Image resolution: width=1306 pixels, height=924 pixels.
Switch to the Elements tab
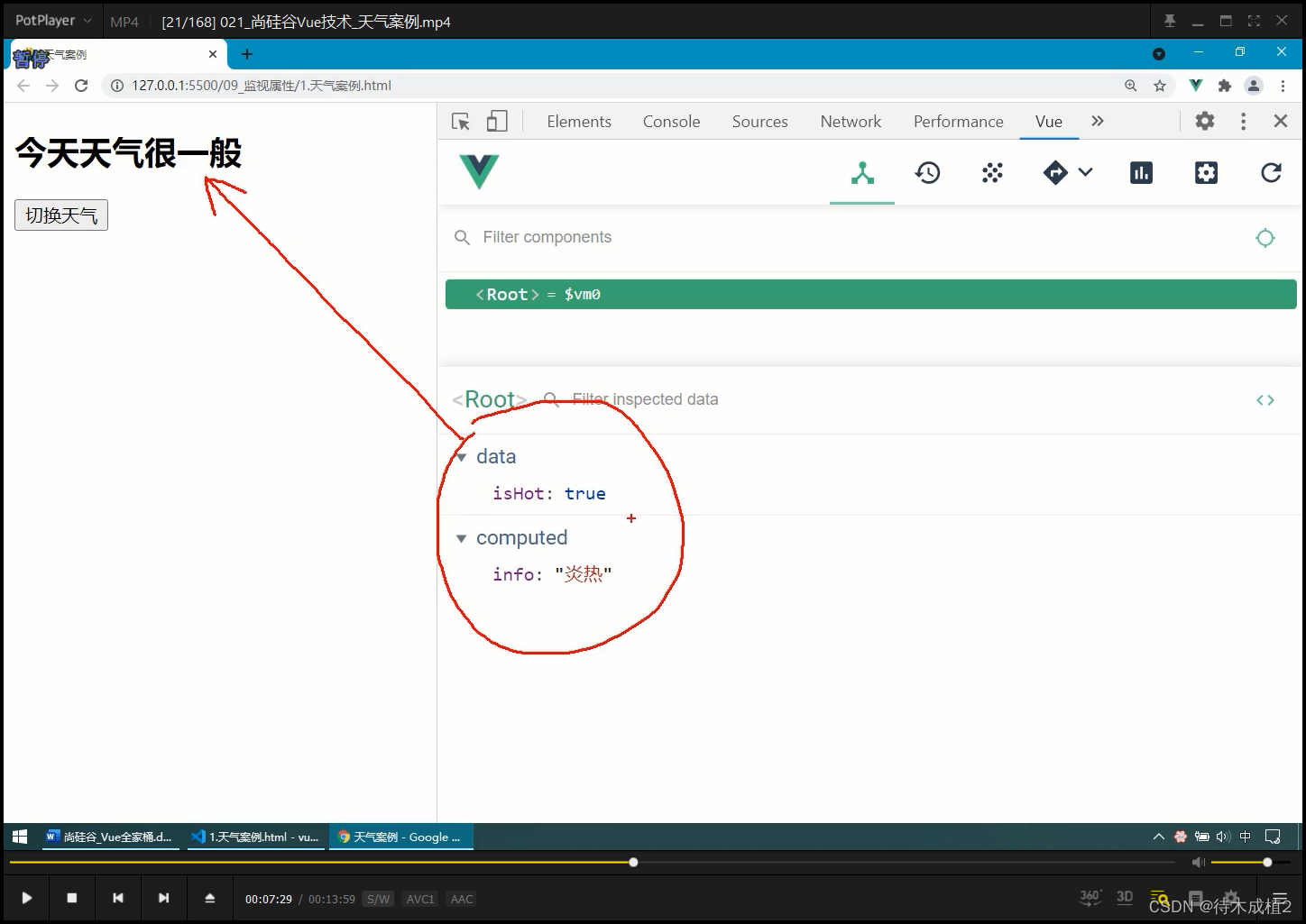579,122
